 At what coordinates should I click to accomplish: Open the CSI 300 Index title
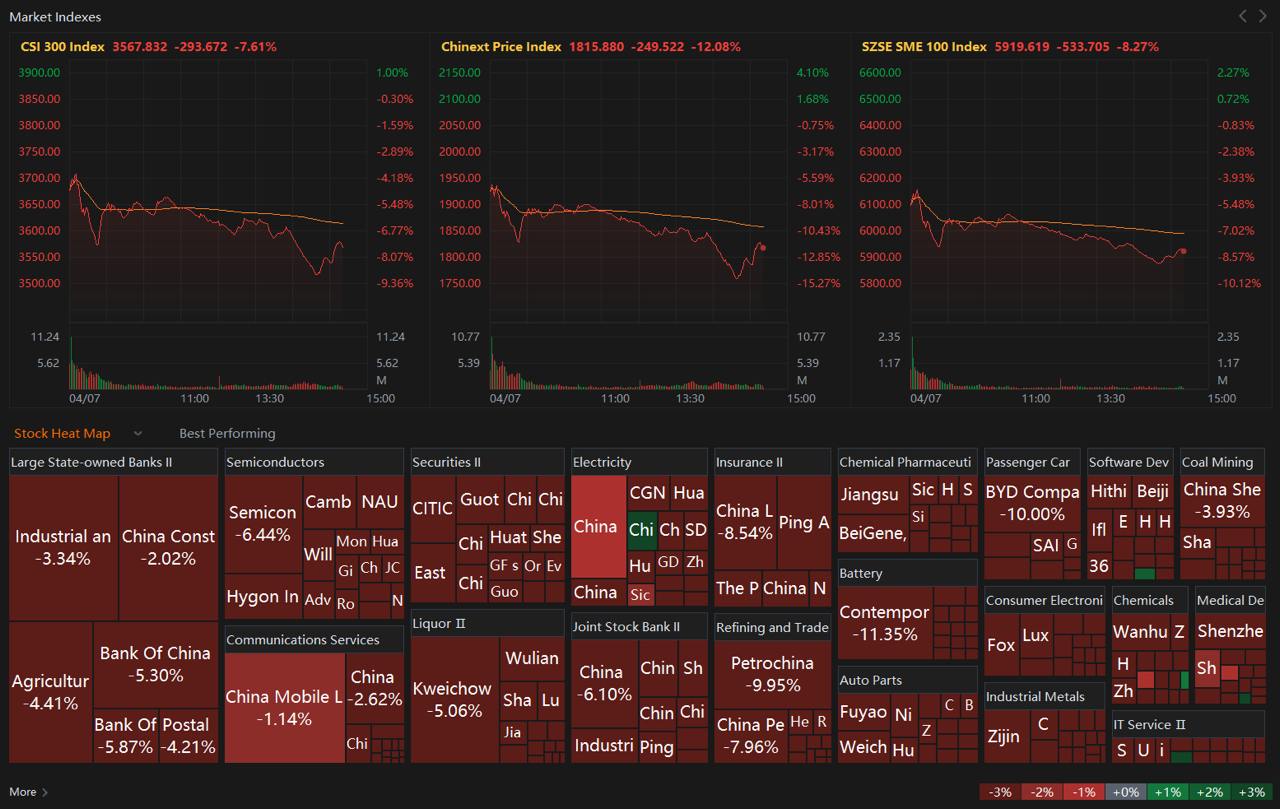pos(62,47)
